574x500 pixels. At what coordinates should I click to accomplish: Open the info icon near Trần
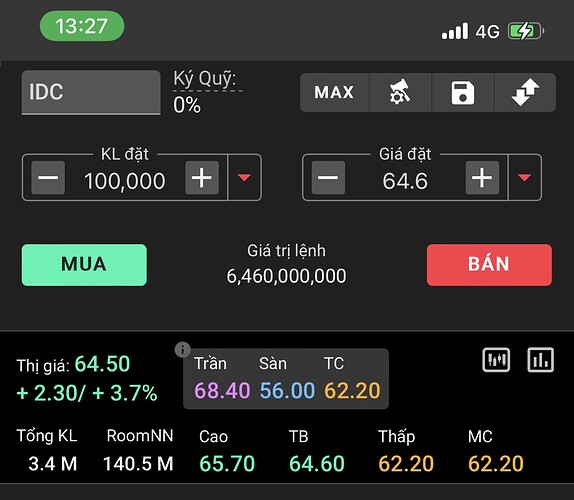tap(182, 350)
